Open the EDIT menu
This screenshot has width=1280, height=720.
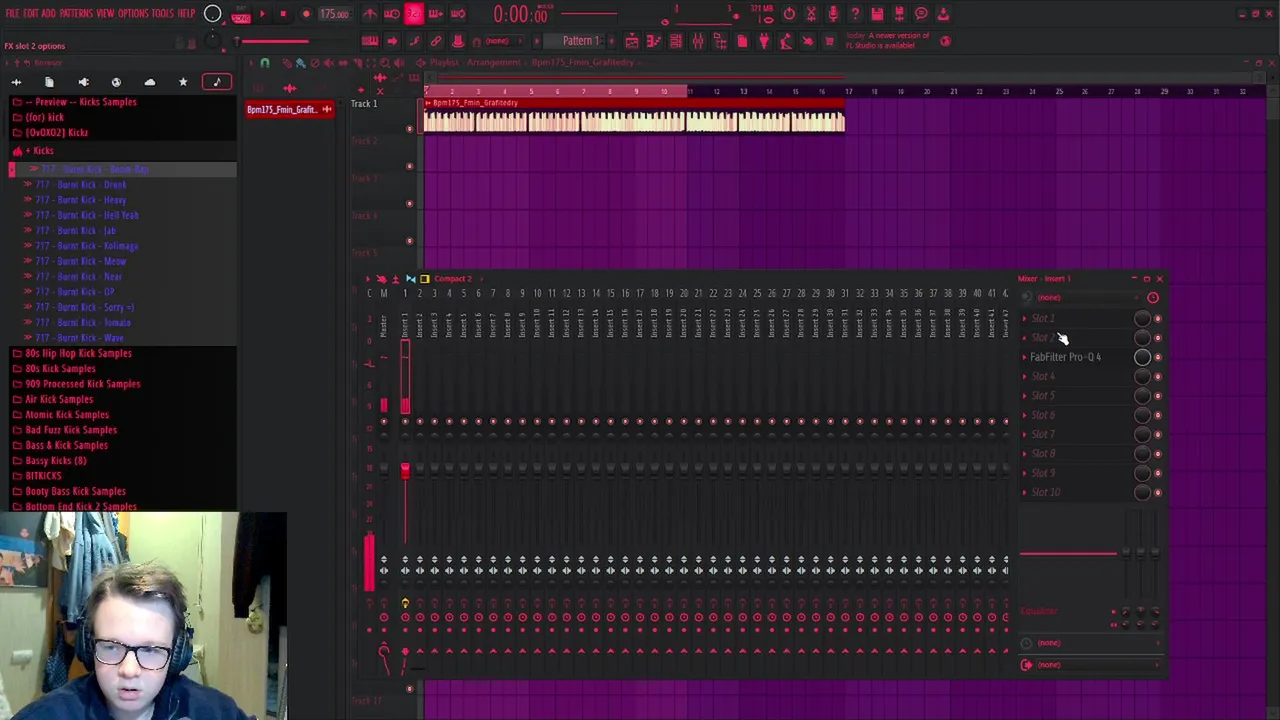coord(30,13)
